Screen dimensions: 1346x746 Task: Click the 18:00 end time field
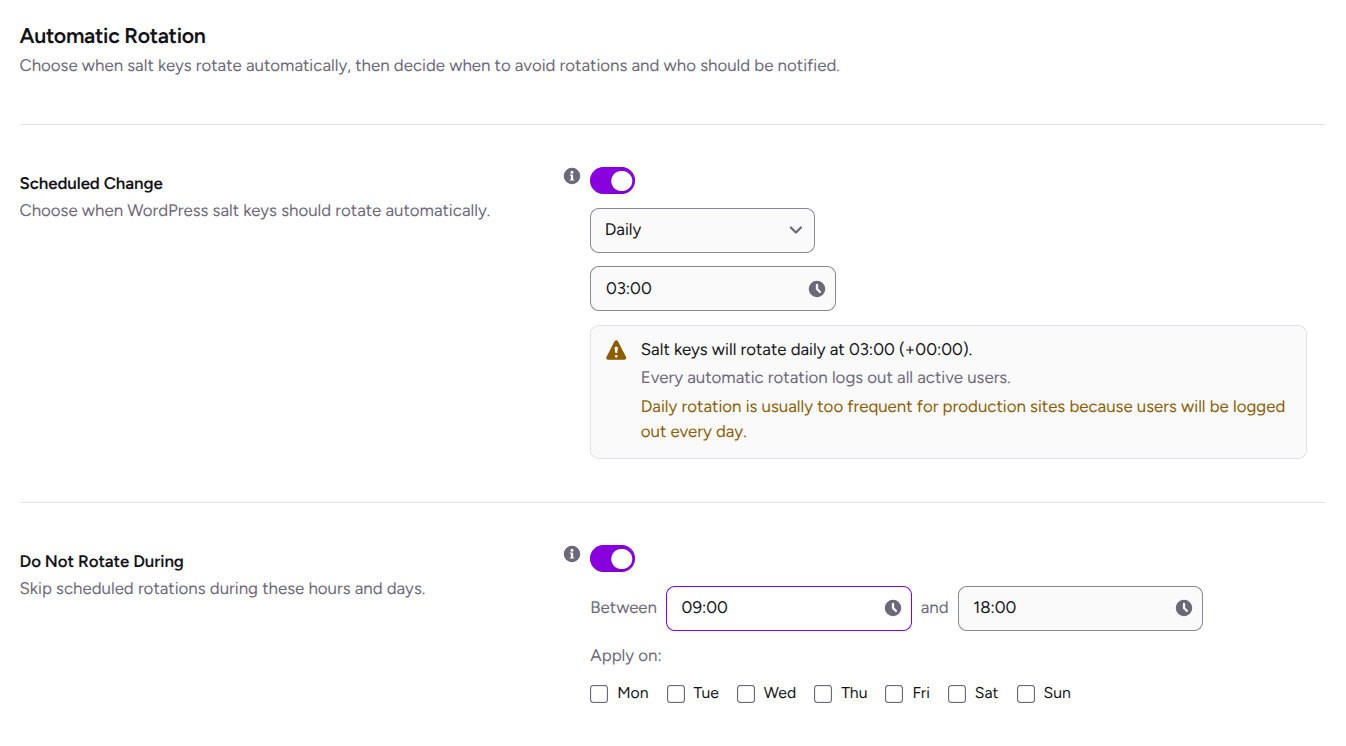(x=1080, y=608)
